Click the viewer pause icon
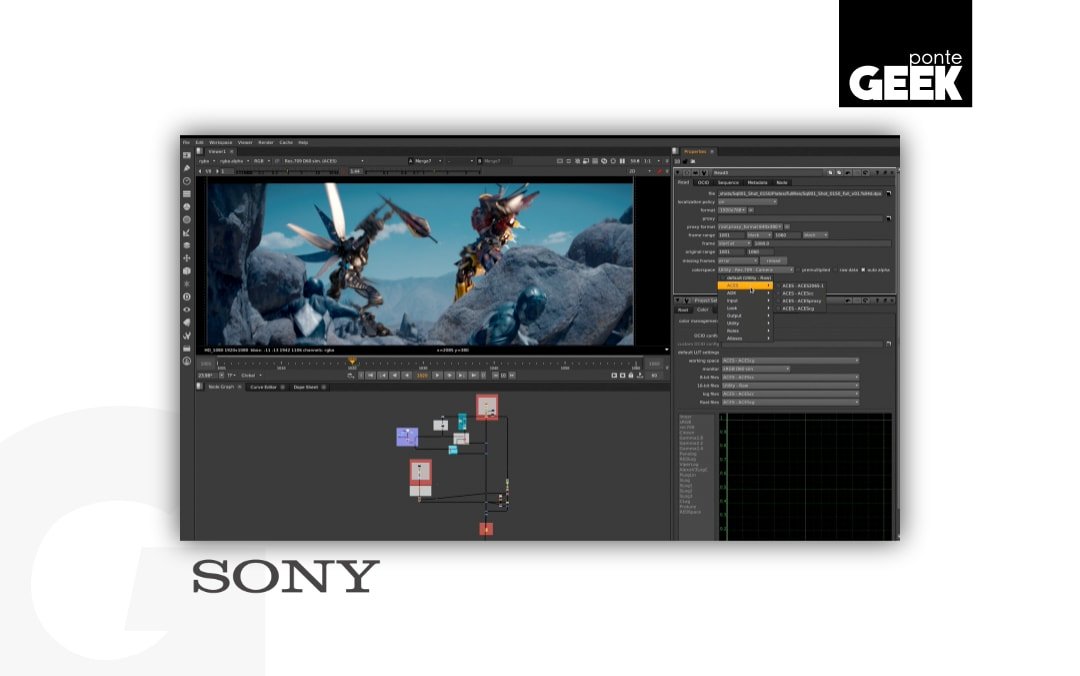 click(x=622, y=161)
